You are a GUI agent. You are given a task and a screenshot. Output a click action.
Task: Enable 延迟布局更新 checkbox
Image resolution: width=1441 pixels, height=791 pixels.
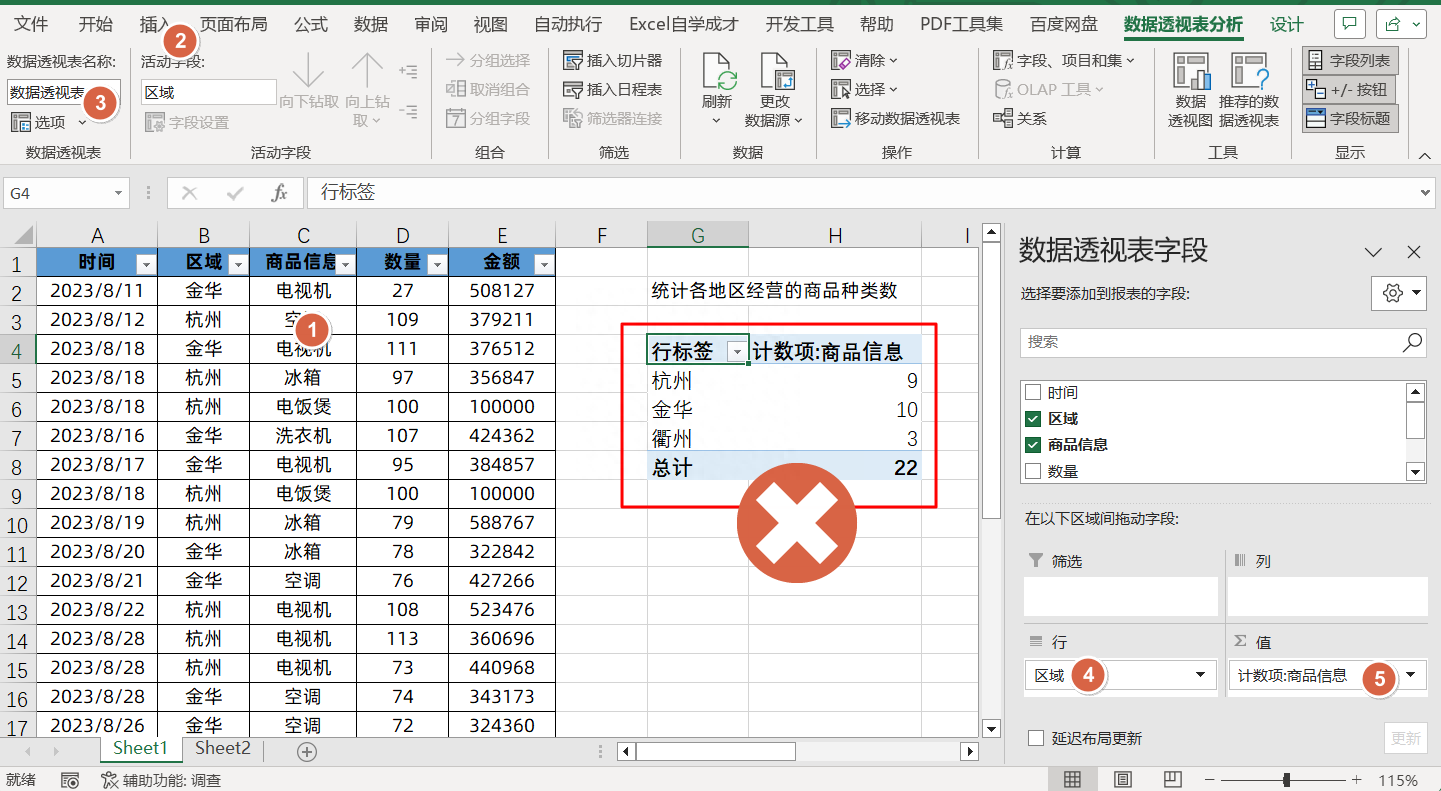1037,738
